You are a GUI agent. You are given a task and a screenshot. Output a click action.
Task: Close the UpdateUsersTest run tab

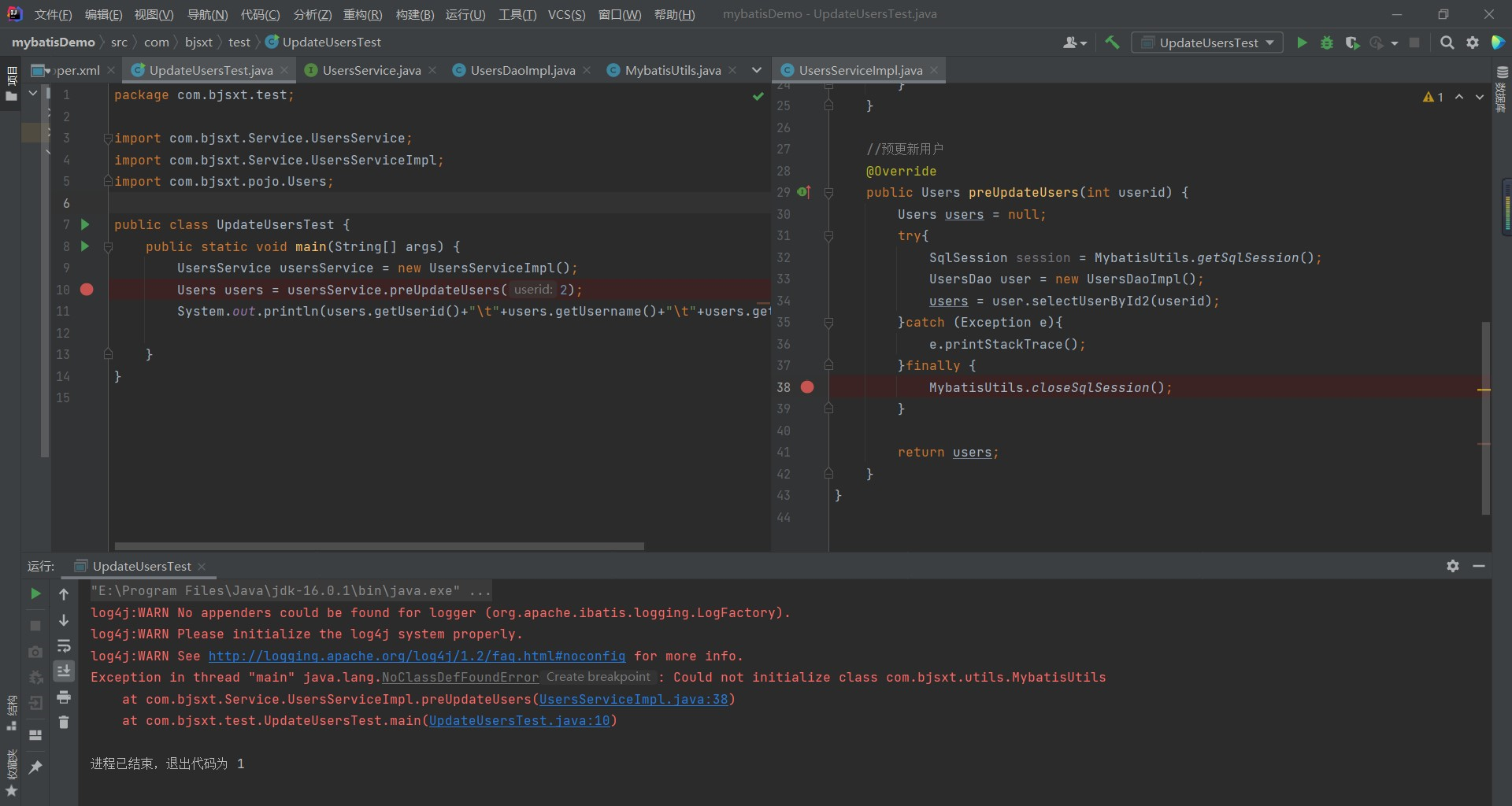(202, 566)
